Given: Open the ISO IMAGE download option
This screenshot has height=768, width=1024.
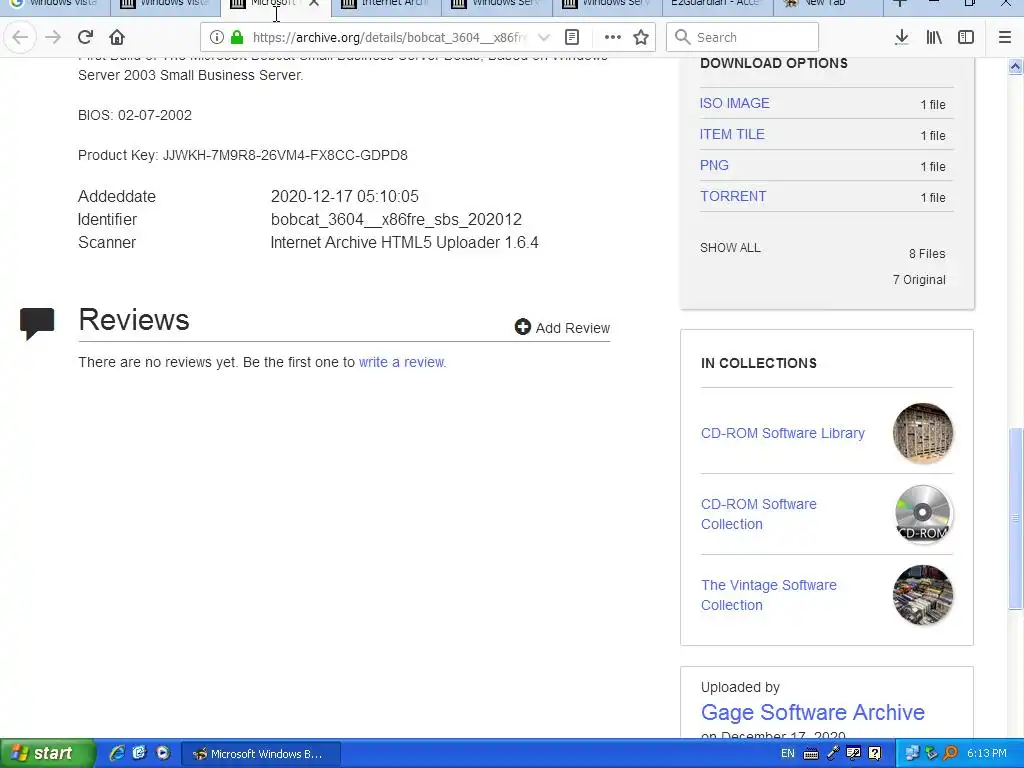Looking at the screenshot, I should 734,103.
